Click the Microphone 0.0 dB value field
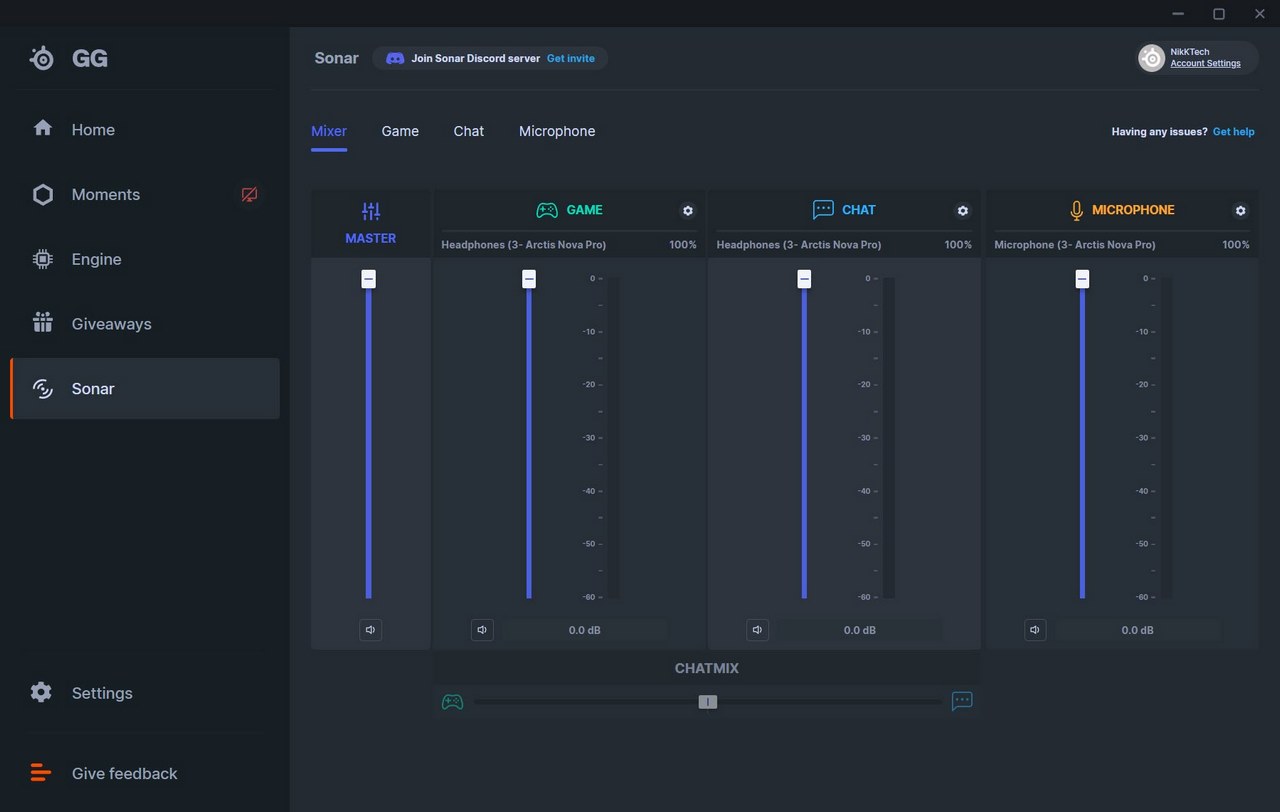Viewport: 1280px width, 812px height. (1137, 630)
